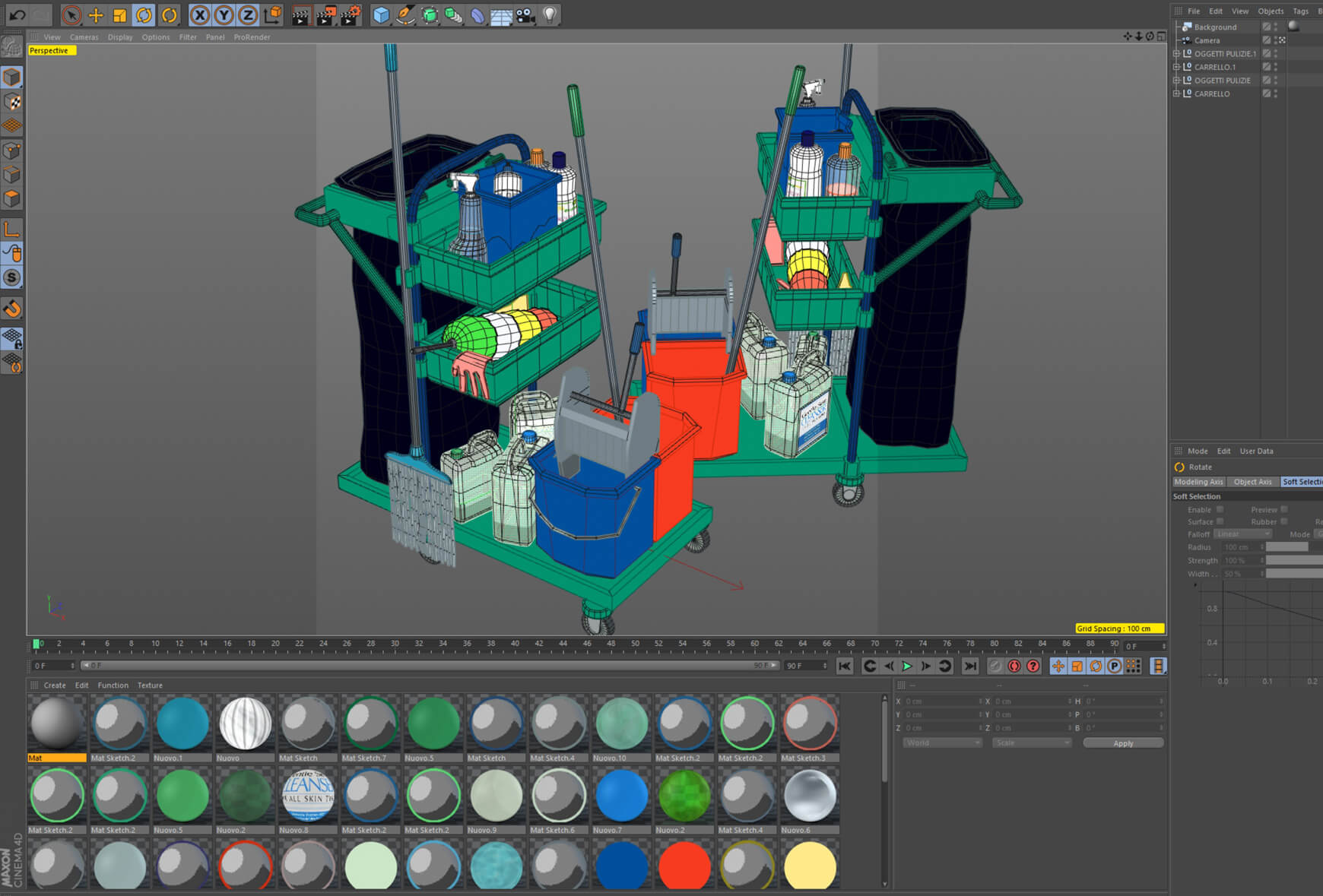
Task: Render the view with the first clapperboard icon
Action: 301,14
